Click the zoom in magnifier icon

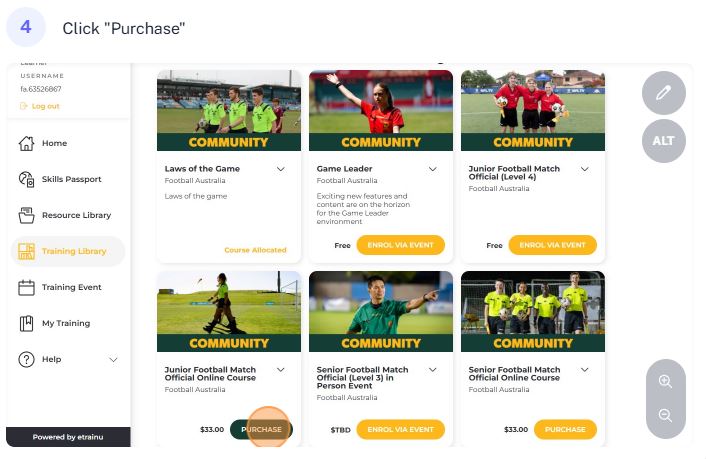point(665,382)
